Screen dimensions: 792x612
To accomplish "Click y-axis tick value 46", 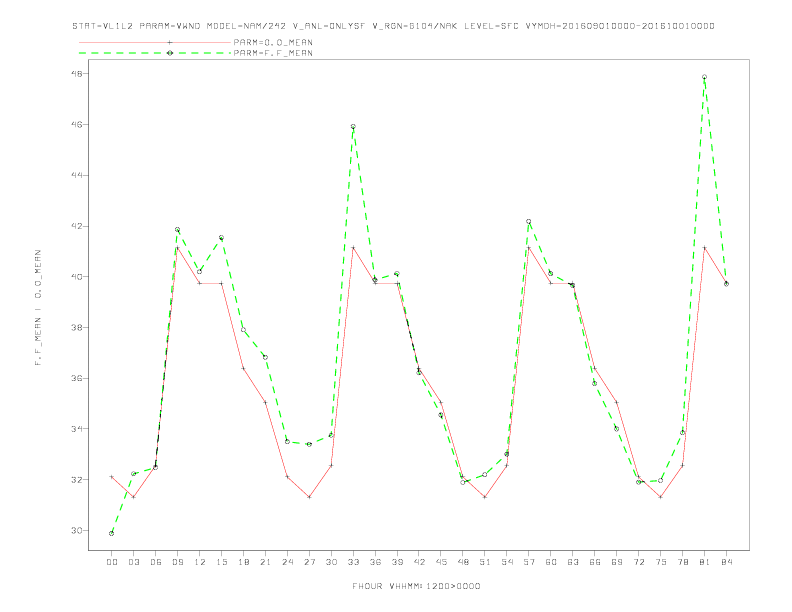I will (x=77, y=124).
